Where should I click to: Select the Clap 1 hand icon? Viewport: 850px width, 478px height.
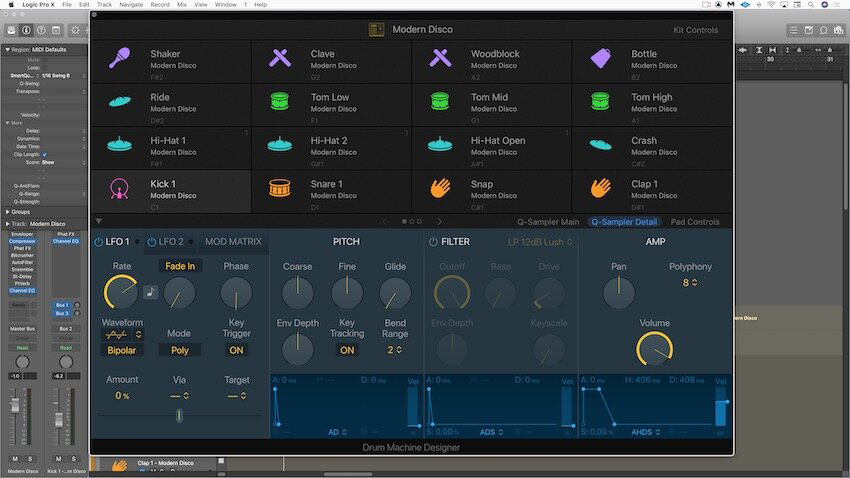(x=601, y=188)
